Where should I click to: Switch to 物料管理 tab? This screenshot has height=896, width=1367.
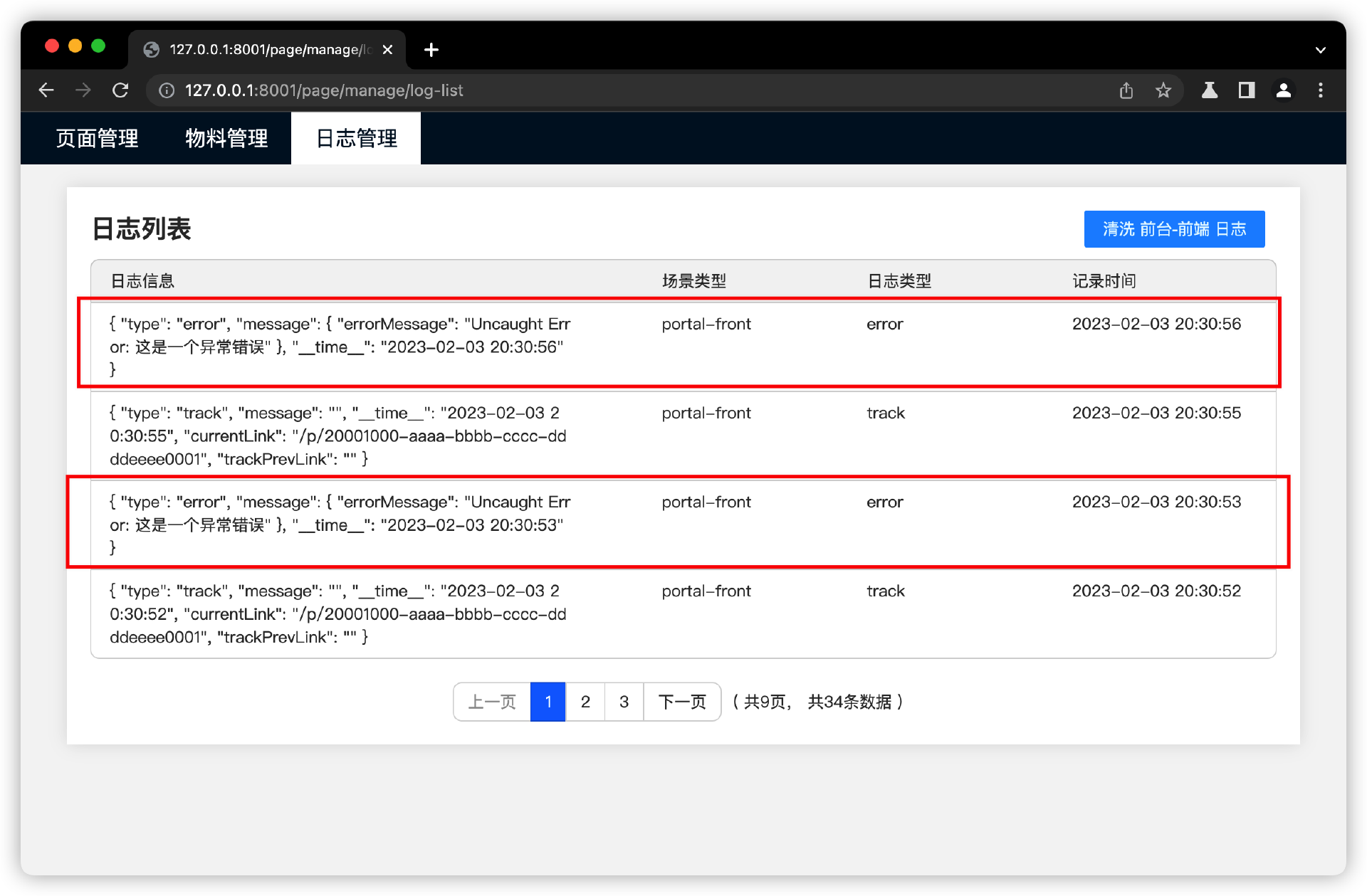point(226,138)
